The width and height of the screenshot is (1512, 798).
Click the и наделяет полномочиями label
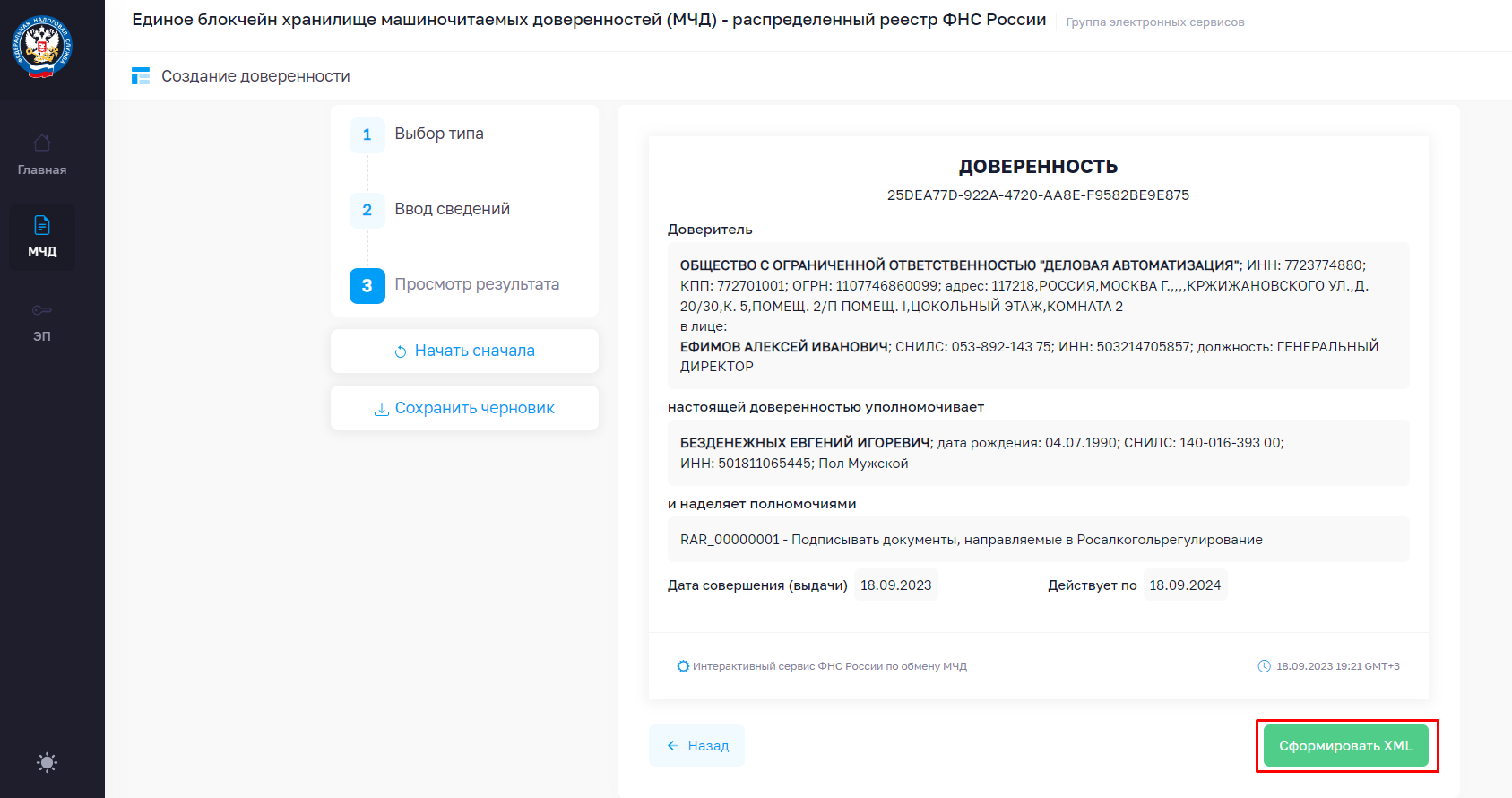pos(762,504)
